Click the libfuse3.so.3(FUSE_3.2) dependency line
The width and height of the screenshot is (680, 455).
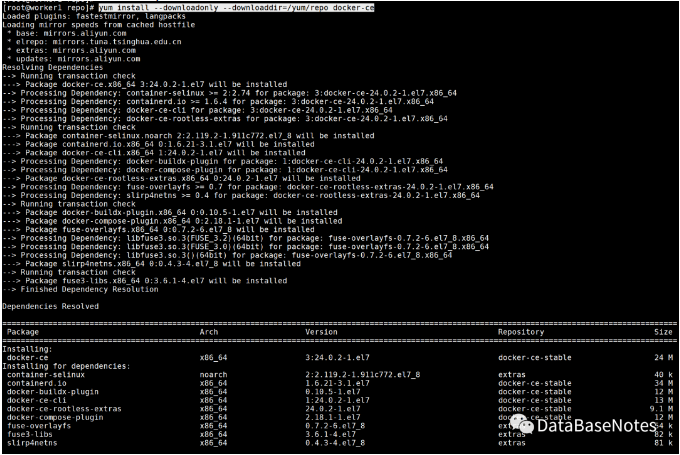pyautogui.click(x=245, y=238)
